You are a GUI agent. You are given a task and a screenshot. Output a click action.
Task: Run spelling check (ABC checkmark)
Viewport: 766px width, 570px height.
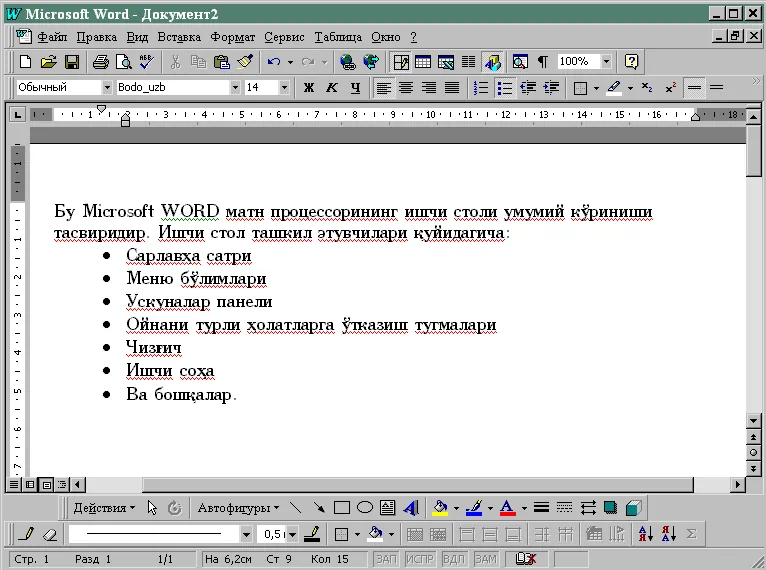(147, 62)
